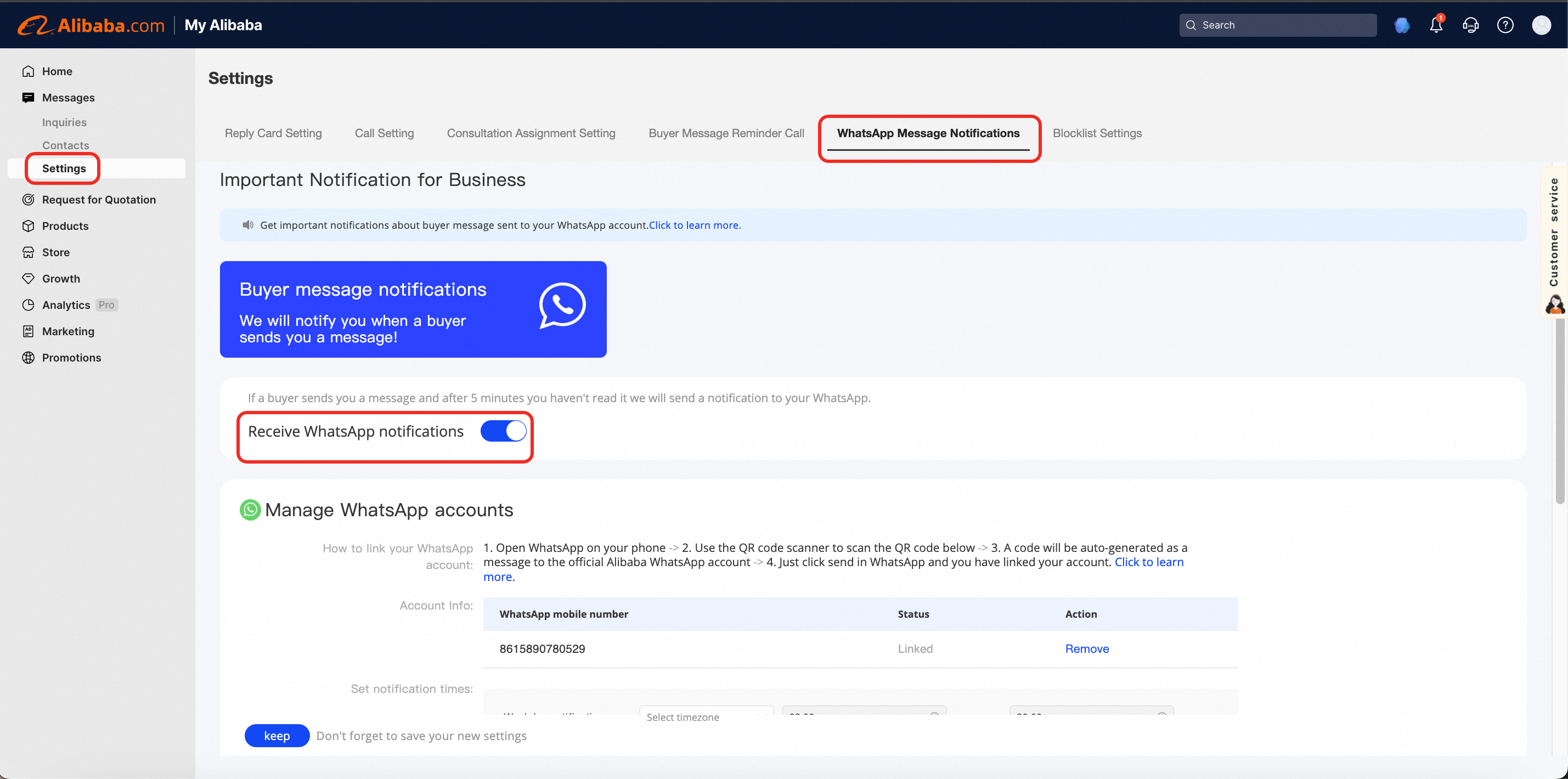Click the WhatsApp Message Notifications tab
The height and width of the screenshot is (779, 1568).
[928, 133]
